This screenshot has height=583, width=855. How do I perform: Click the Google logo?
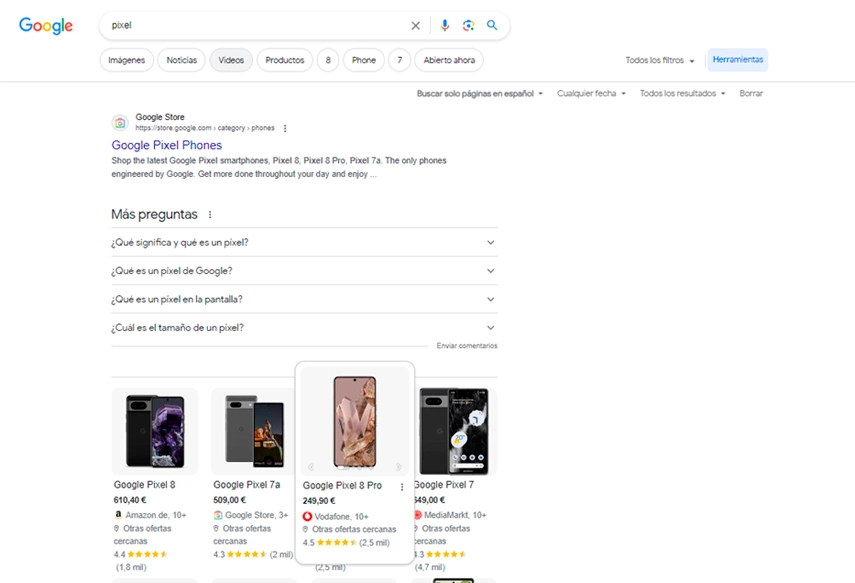(46, 26)
